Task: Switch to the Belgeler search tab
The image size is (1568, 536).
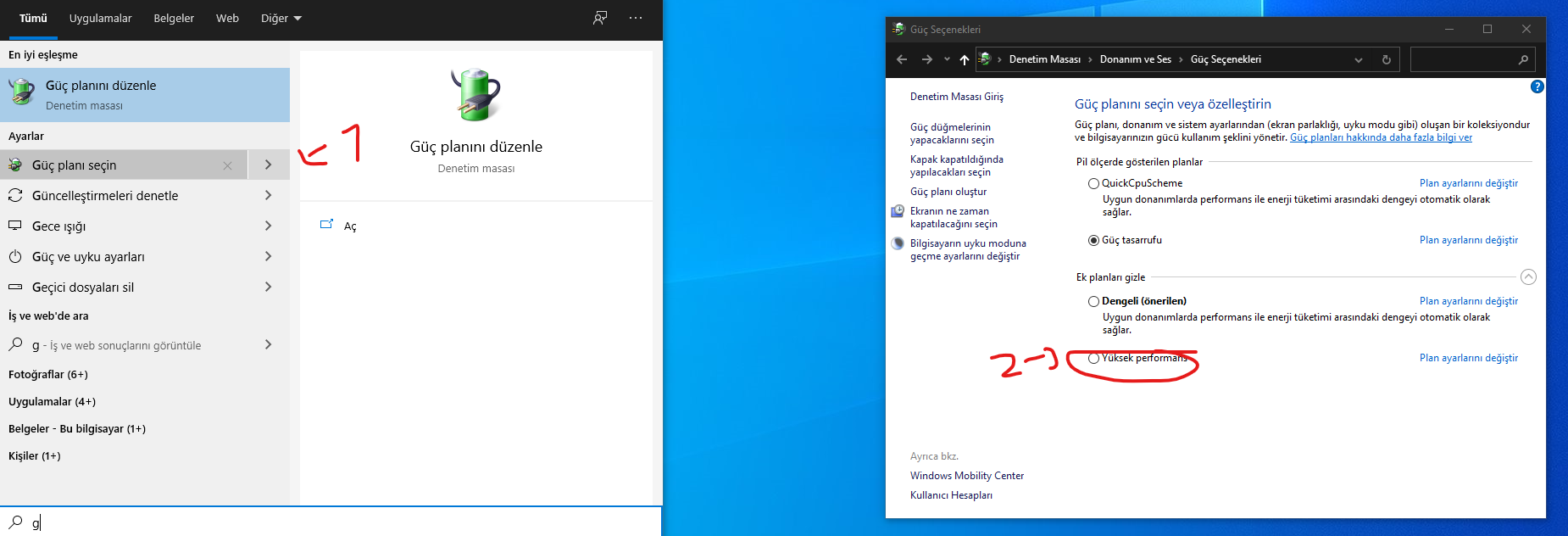Action: click(174, 18)
